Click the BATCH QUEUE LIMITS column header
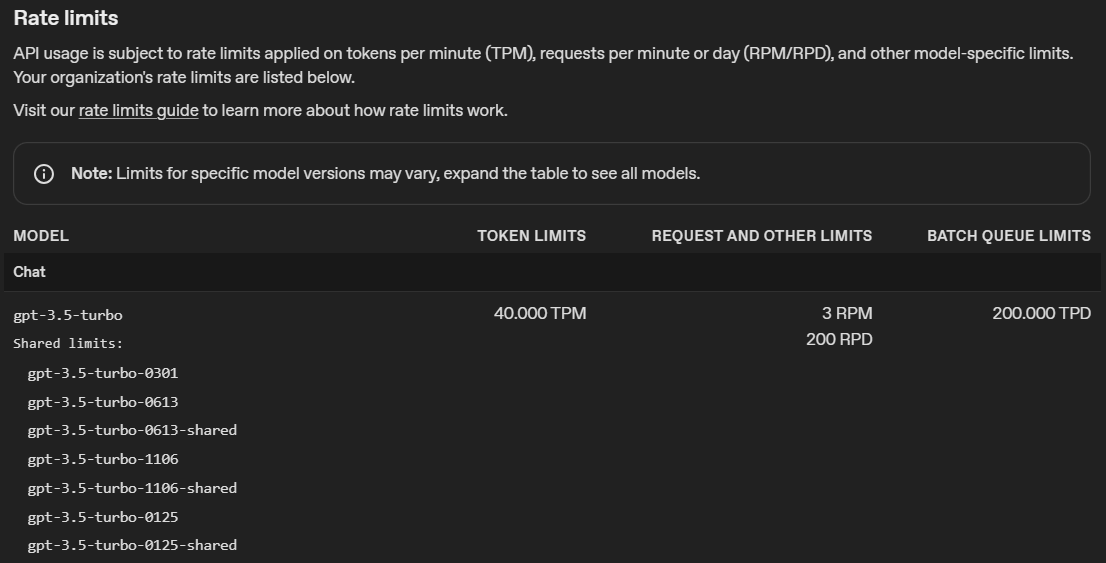Viewport: 1106px width, 563px height. tap(1008, 236)
